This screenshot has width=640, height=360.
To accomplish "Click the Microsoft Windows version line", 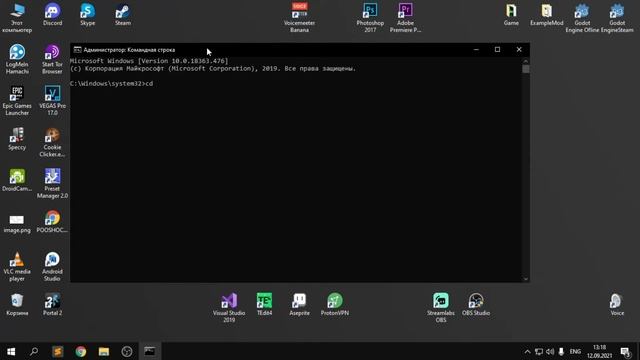I will (149, 61).
